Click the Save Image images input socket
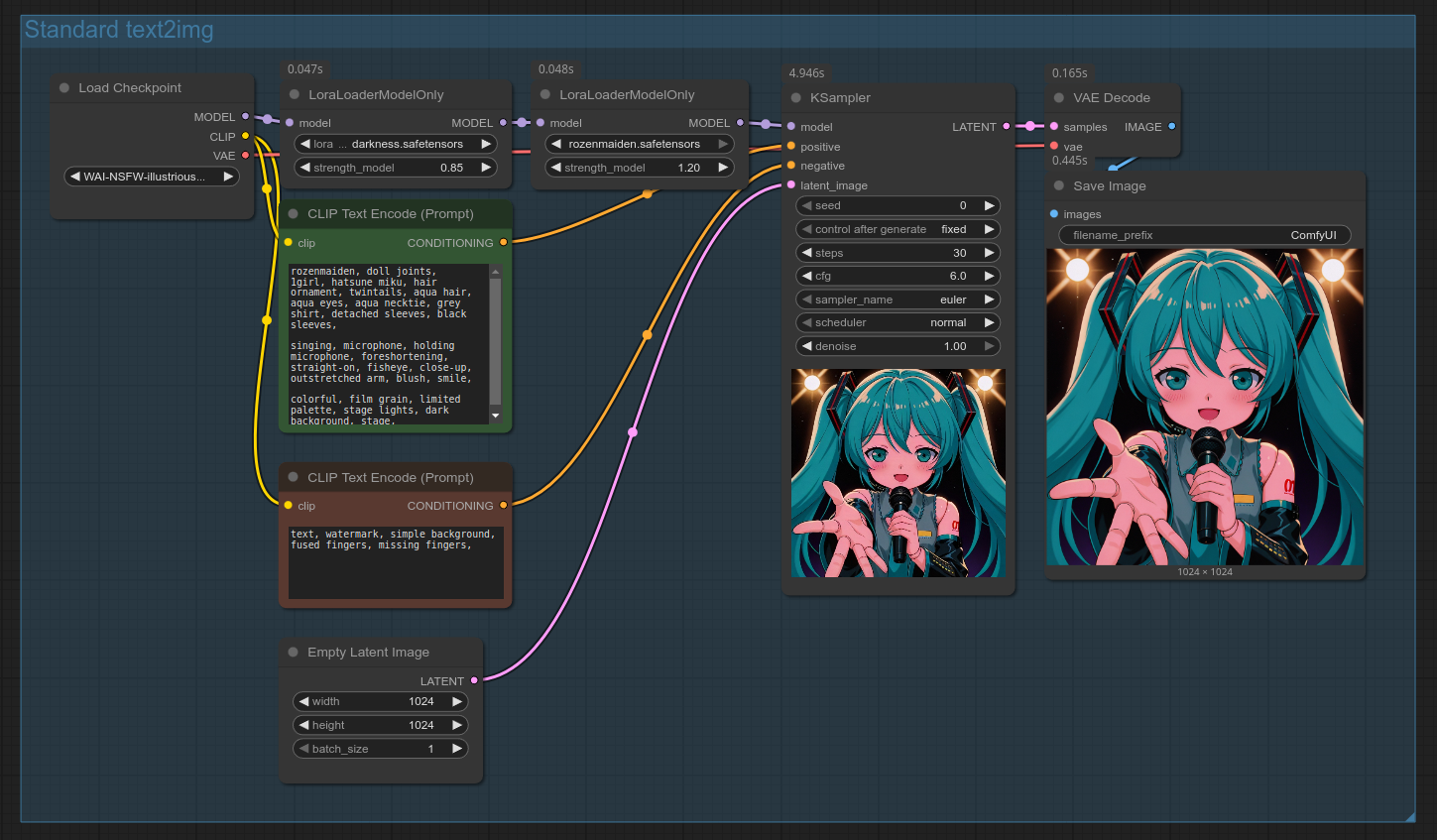This screenshot has height=840, width=1437. (x=1054, y=214)
